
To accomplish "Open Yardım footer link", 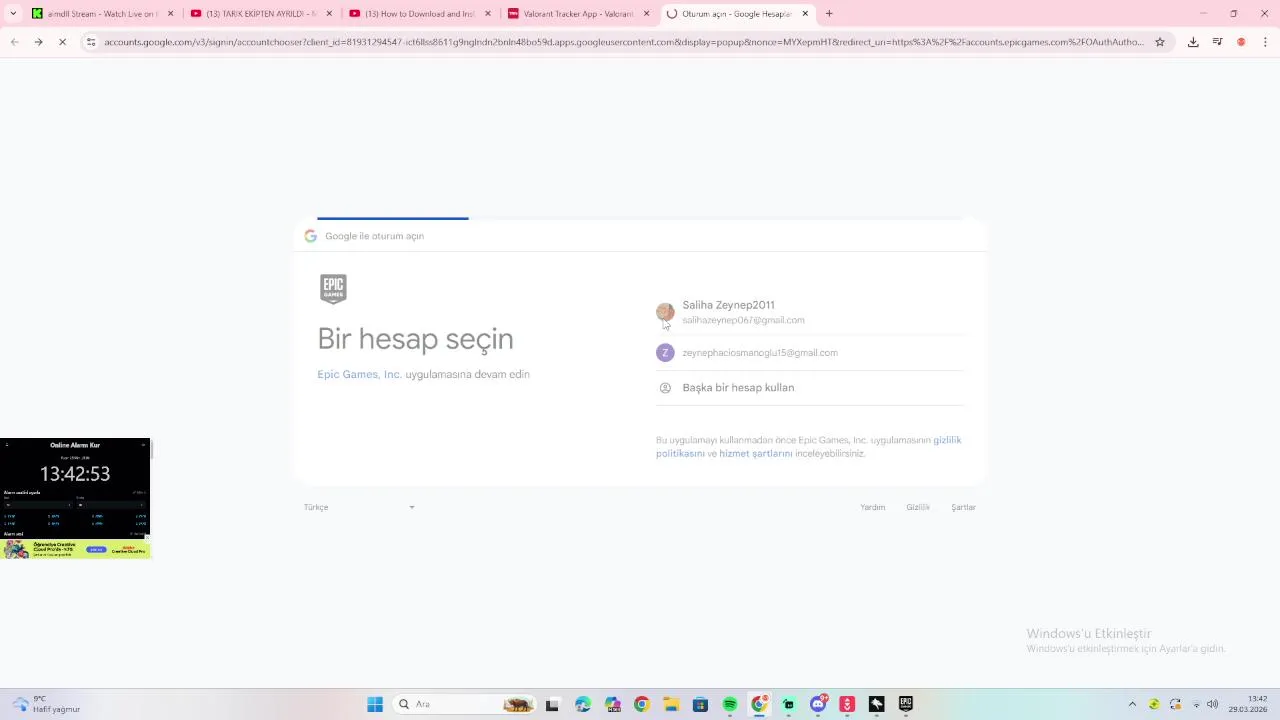I will [x=872, y=507].
